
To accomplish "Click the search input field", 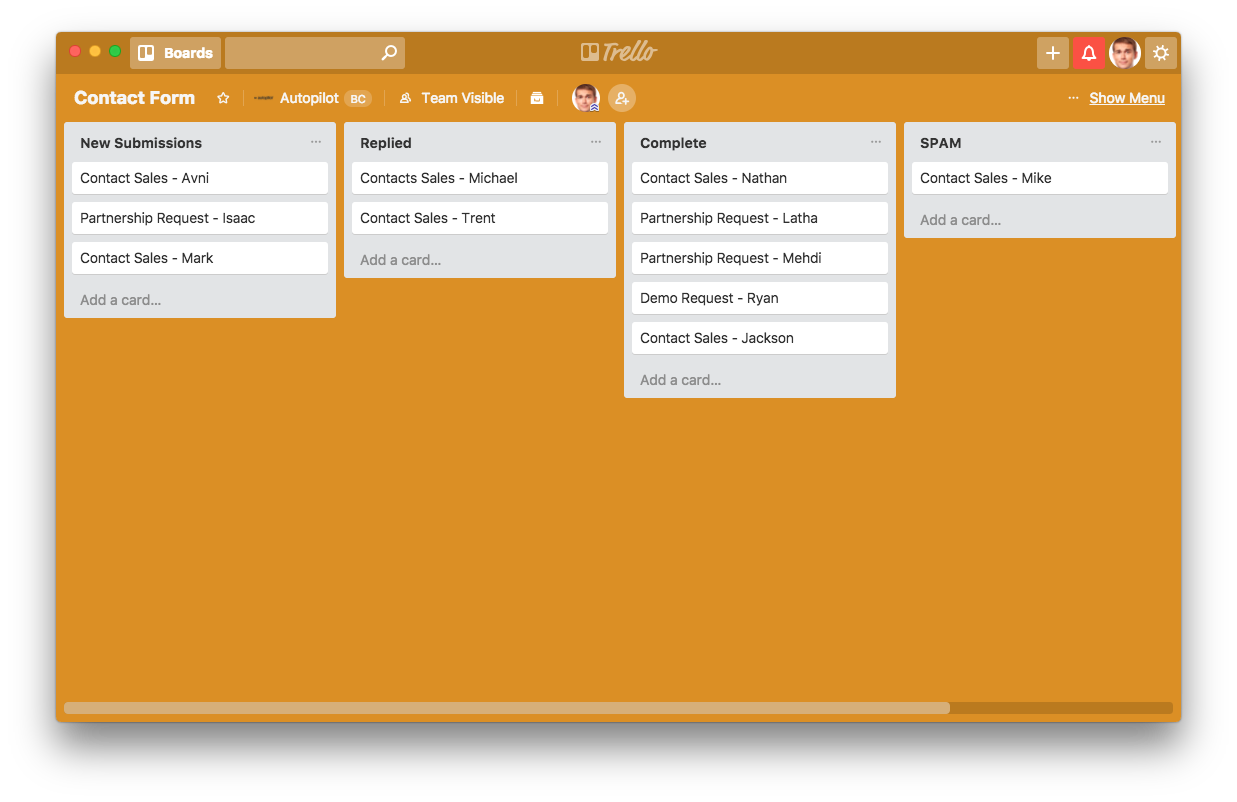I will tap(315, 53).
